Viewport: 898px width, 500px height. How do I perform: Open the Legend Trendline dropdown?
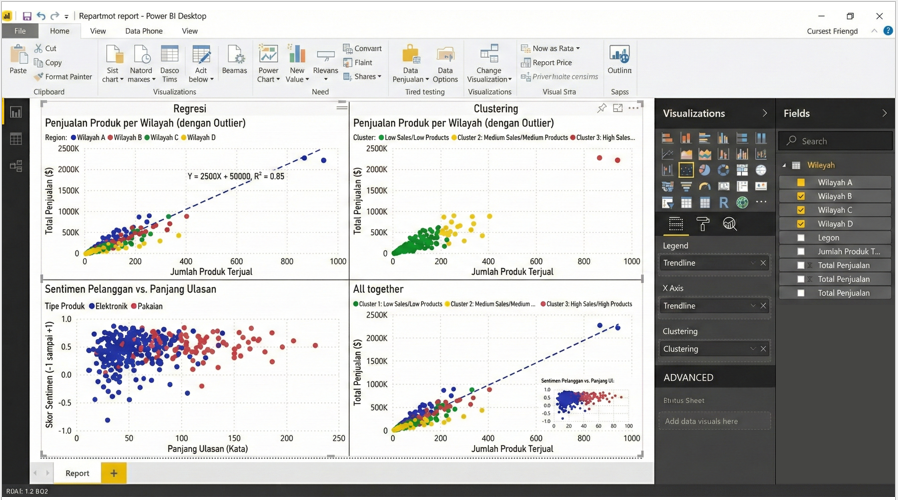tap(752, 263)
